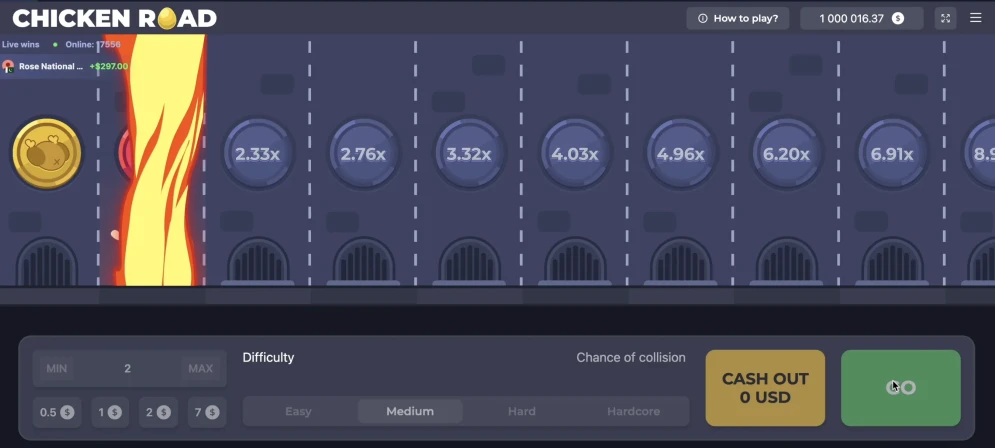This screenshot has width=995, height=448.
Task: Click the dollar icon beside balance
Action: [898, 18]
